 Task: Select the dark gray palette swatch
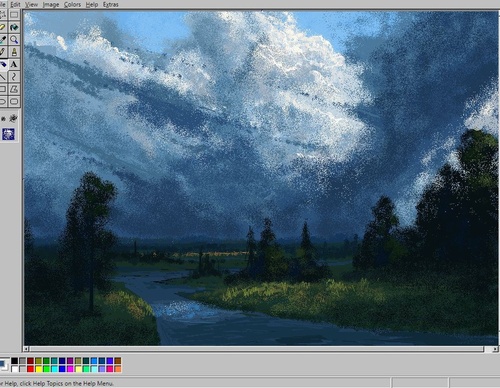[23, 361]
